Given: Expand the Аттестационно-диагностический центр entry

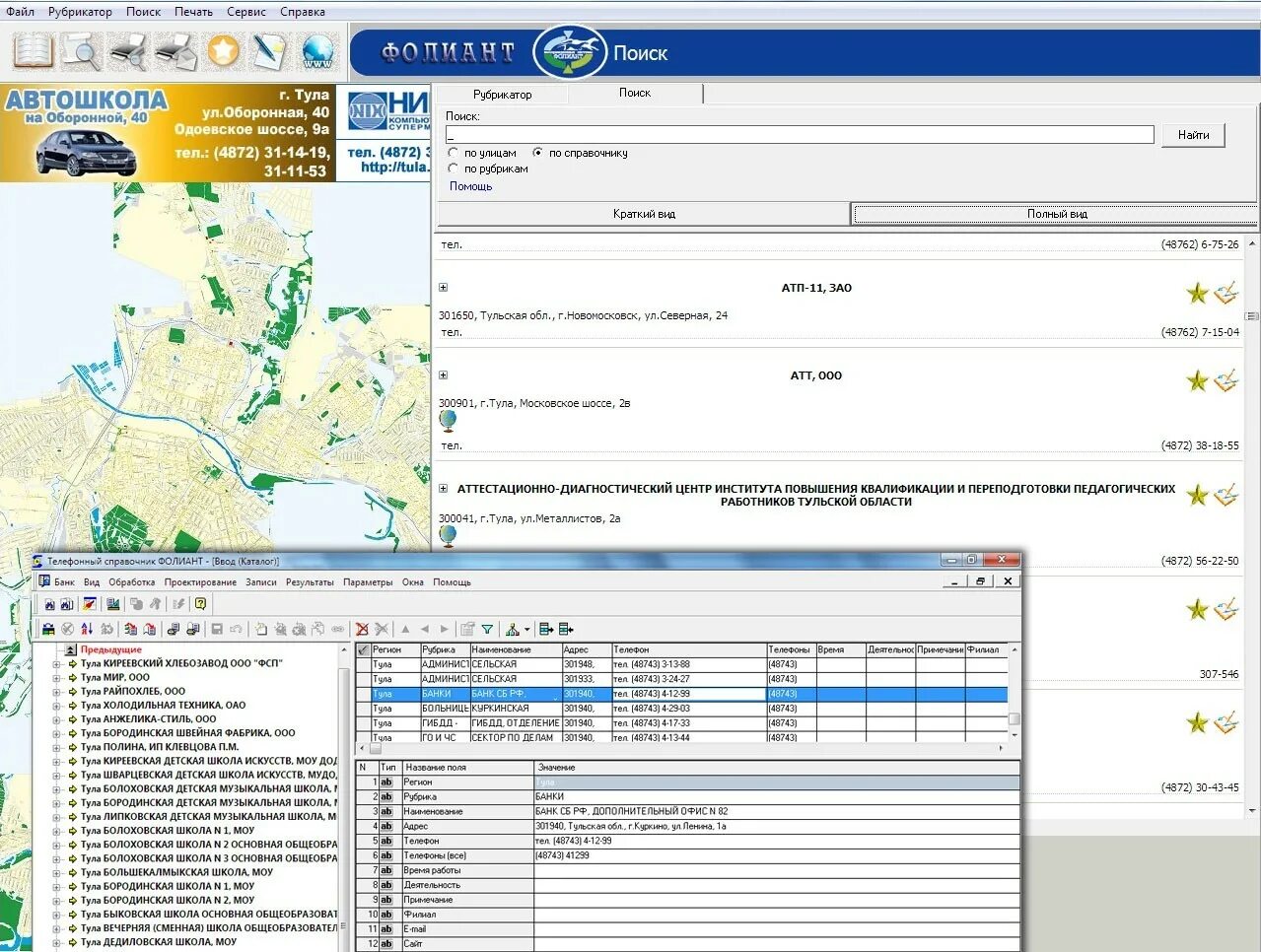Looking at the screenshot, I should point(444,489).
